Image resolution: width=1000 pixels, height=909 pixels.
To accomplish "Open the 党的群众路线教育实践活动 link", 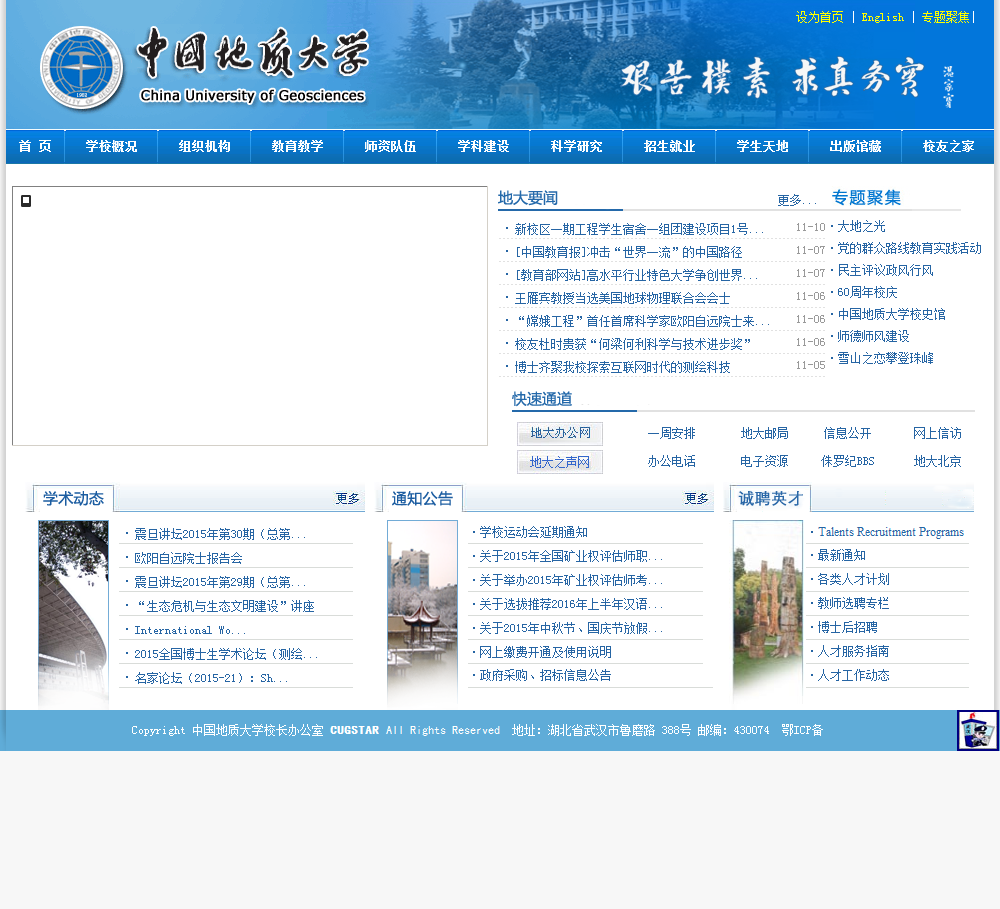I will coord(909,248).
